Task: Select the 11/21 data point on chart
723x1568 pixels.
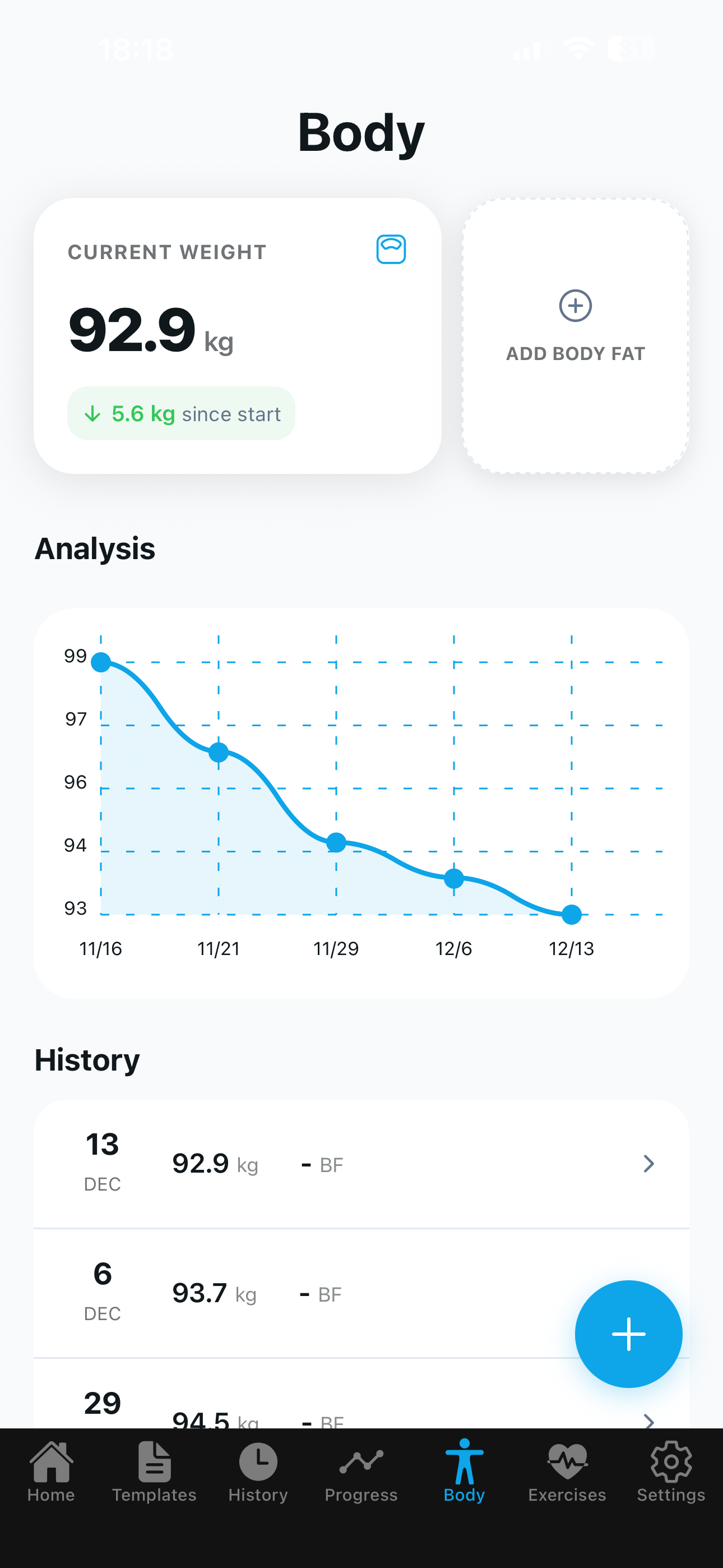Action: (x=219, y=753)
